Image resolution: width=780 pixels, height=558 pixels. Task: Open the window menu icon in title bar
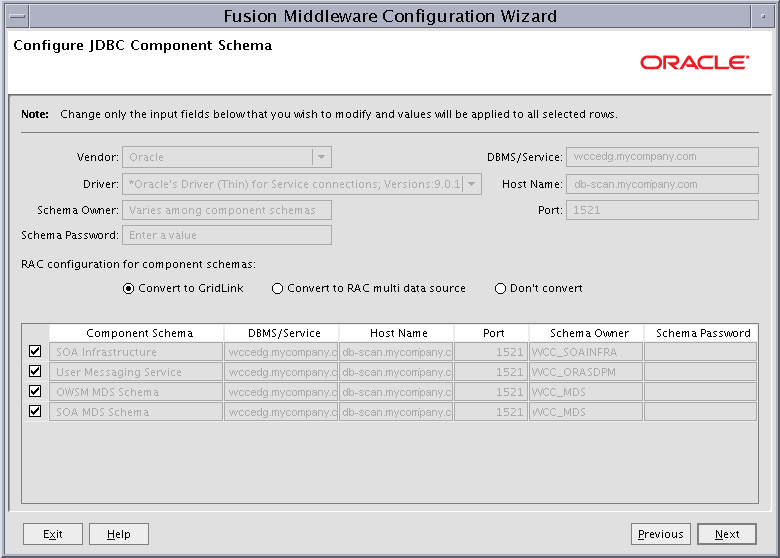click(18, 16)
